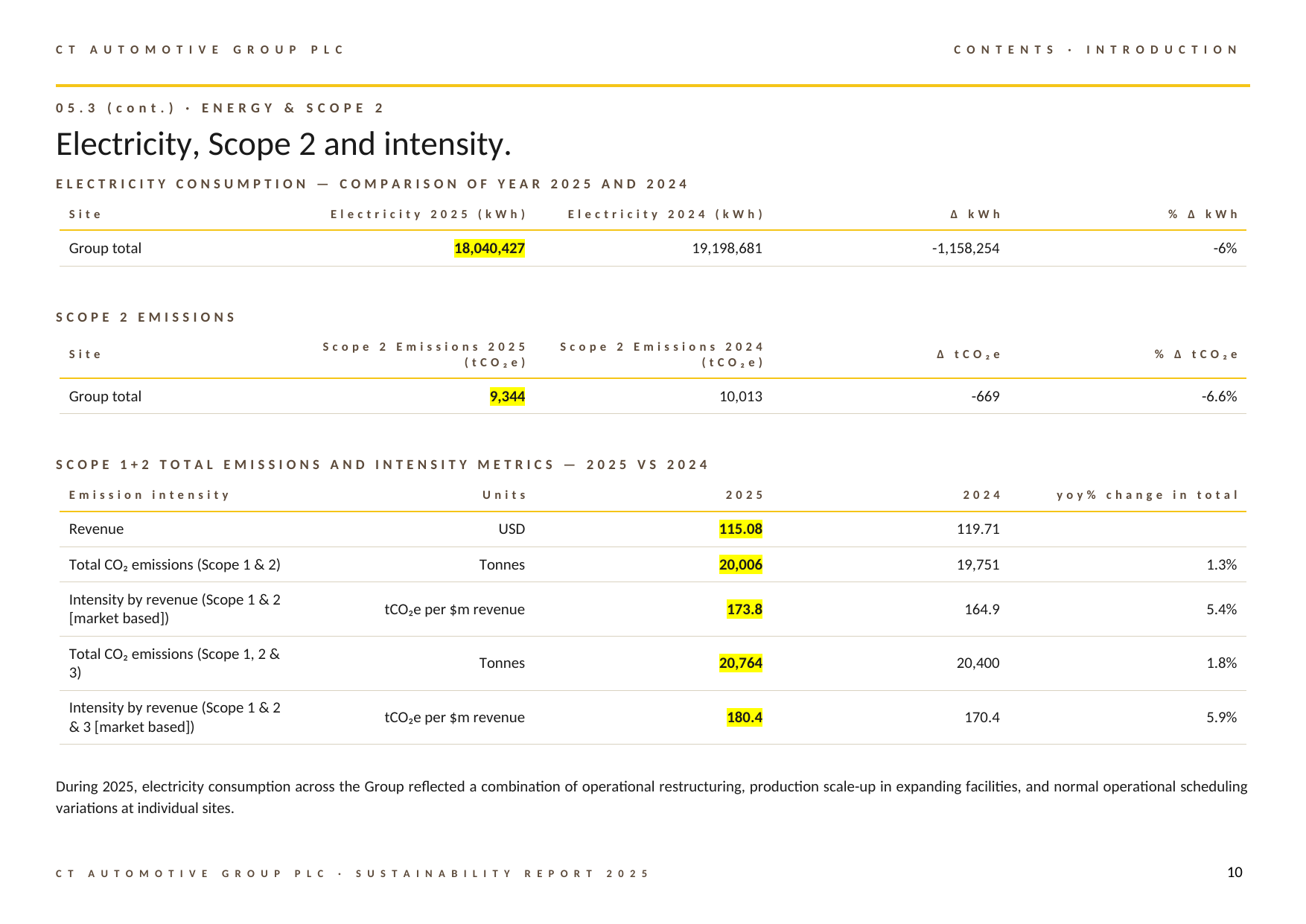Viewport: 1306px width, 924px height.
Task: Click the ELECTRICITY CONSUMPTION section heading
Action: [x=372, y=184]
